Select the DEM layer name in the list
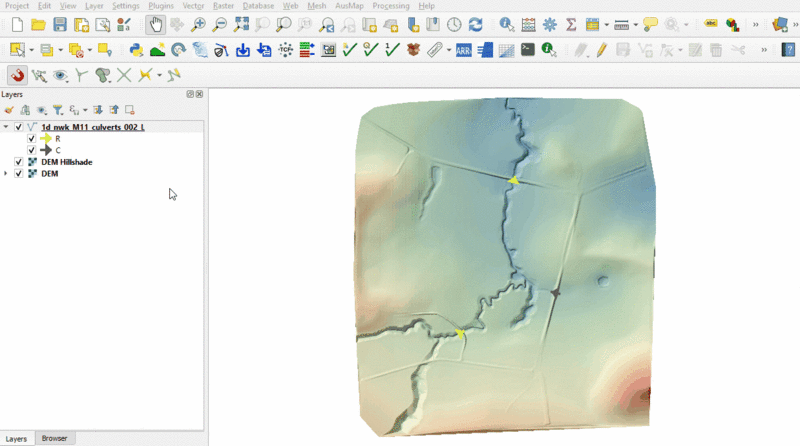800x446 pixels. coord(49,174)
